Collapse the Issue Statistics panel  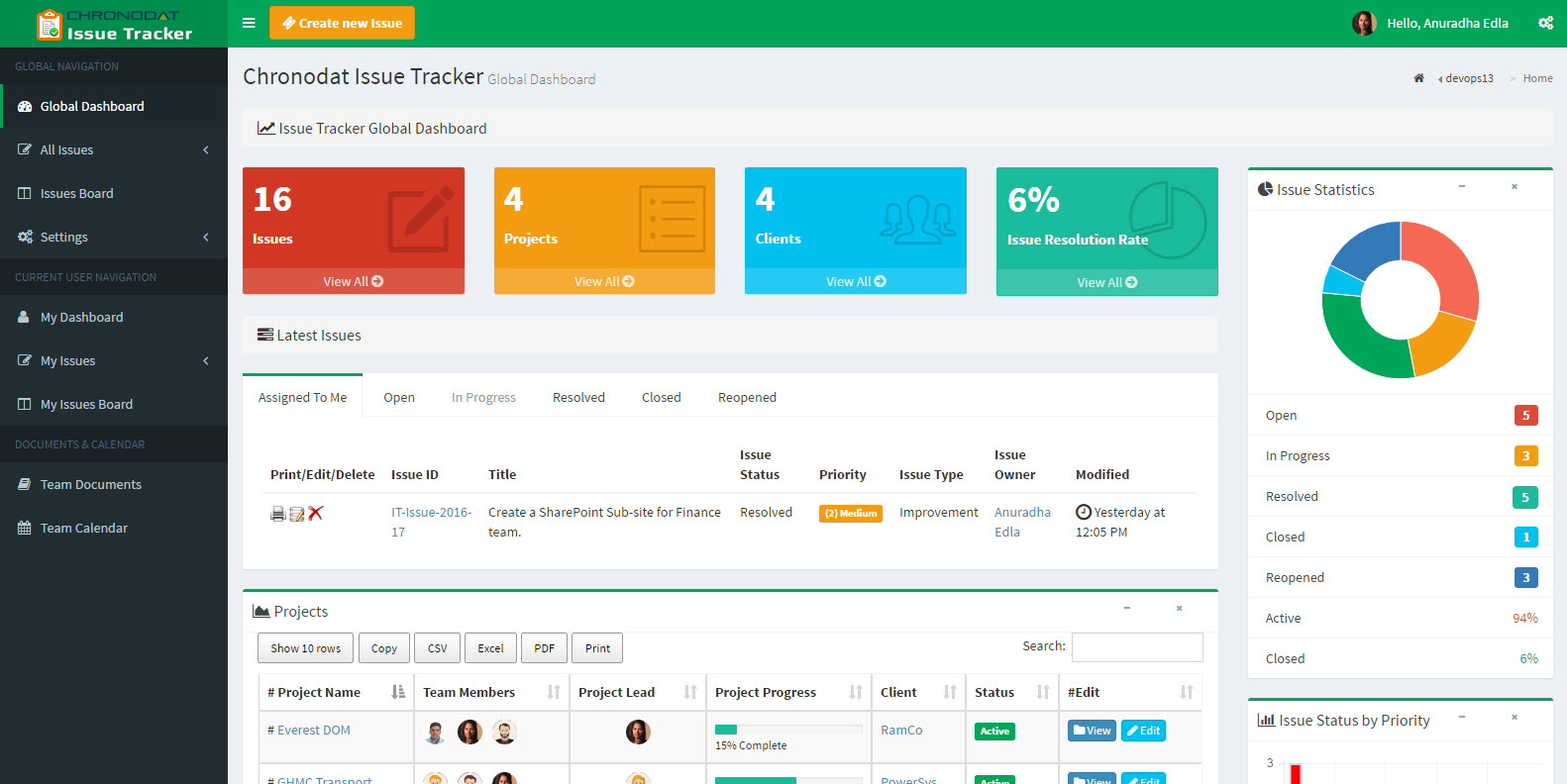[1462, 186]
